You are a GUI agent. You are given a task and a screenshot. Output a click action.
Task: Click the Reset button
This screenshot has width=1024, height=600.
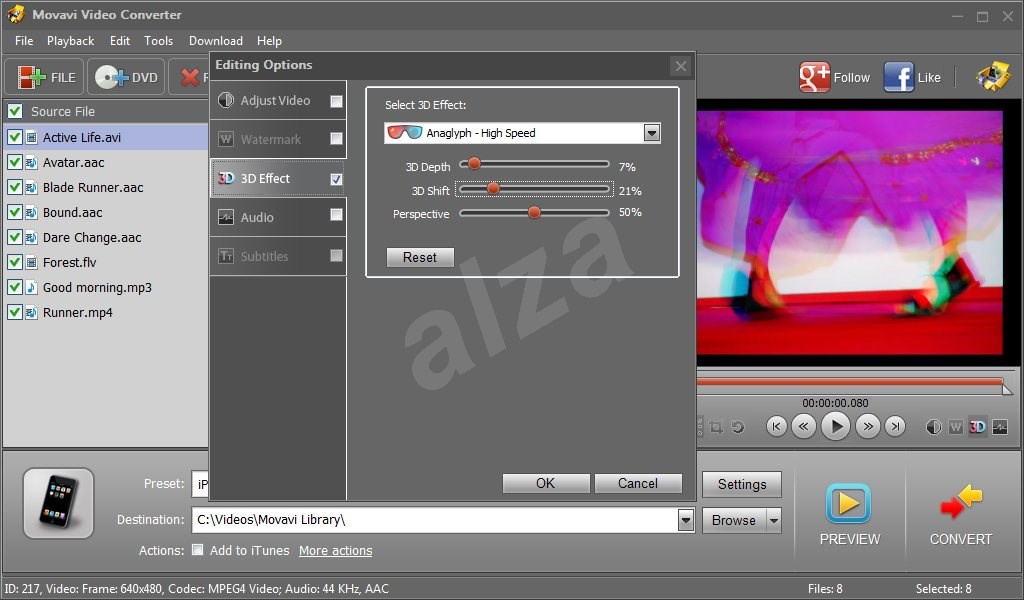[x=420, y=257]
